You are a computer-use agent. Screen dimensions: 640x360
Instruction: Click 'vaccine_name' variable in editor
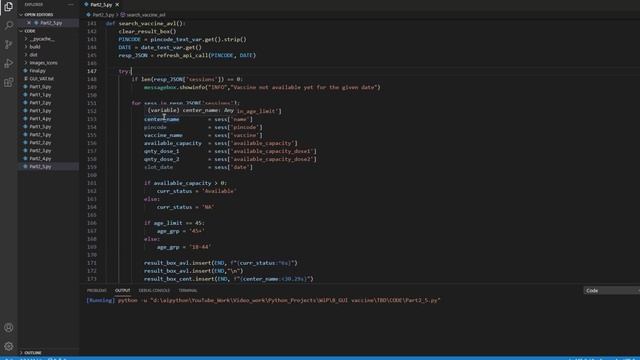tap(163, 135)
